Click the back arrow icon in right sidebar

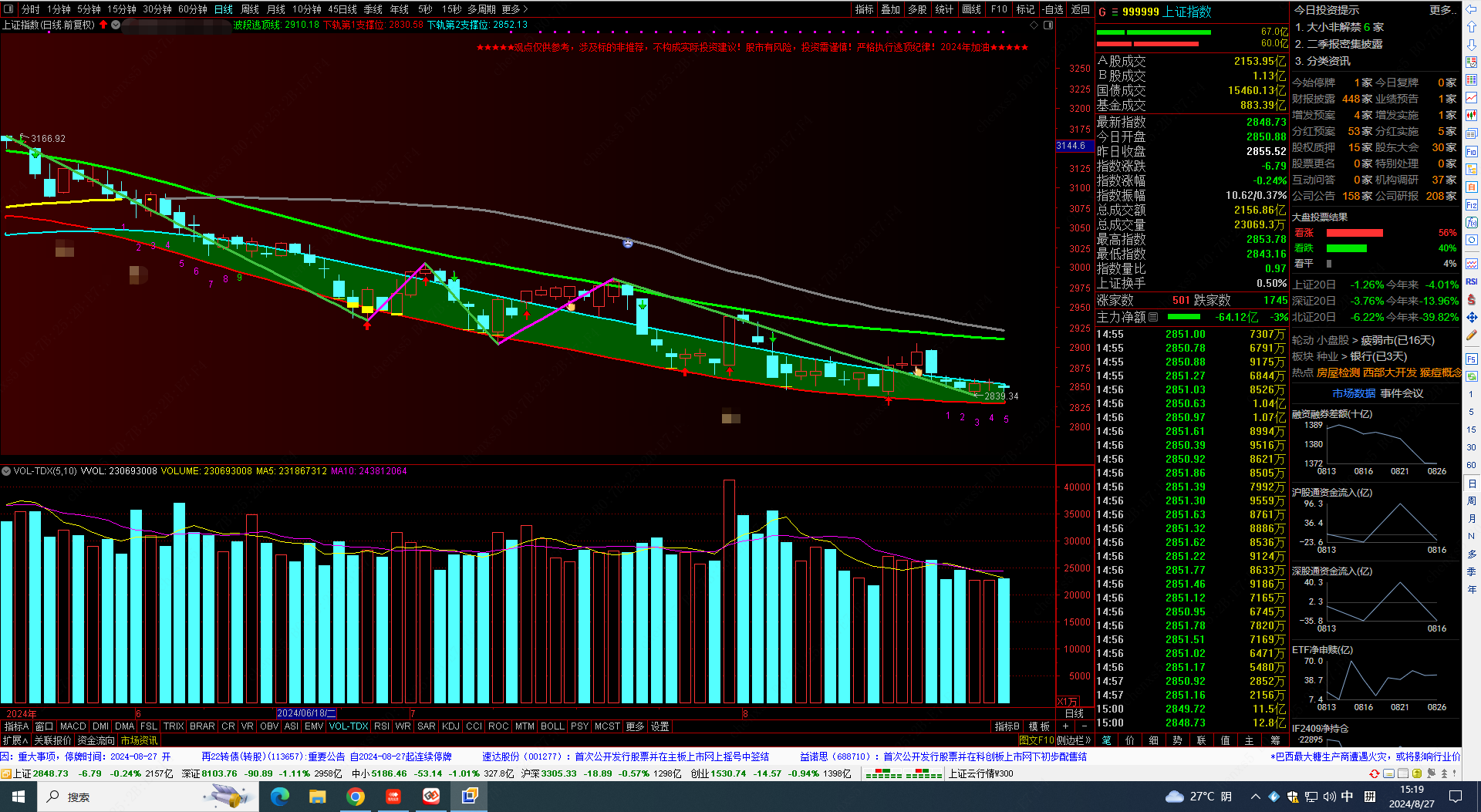click(x=1472, y=9)
